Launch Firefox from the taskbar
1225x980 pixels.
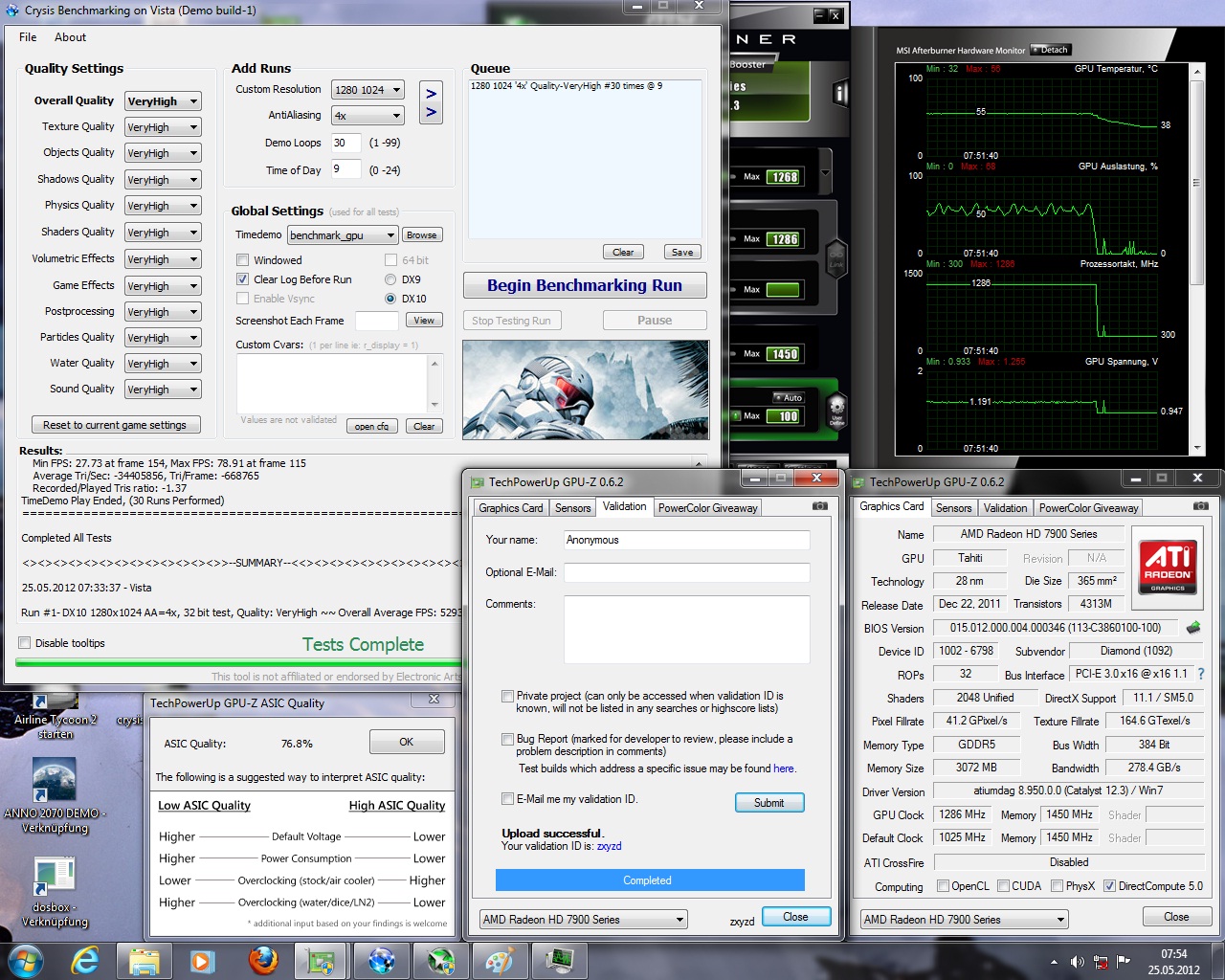(x=262, y=960)
